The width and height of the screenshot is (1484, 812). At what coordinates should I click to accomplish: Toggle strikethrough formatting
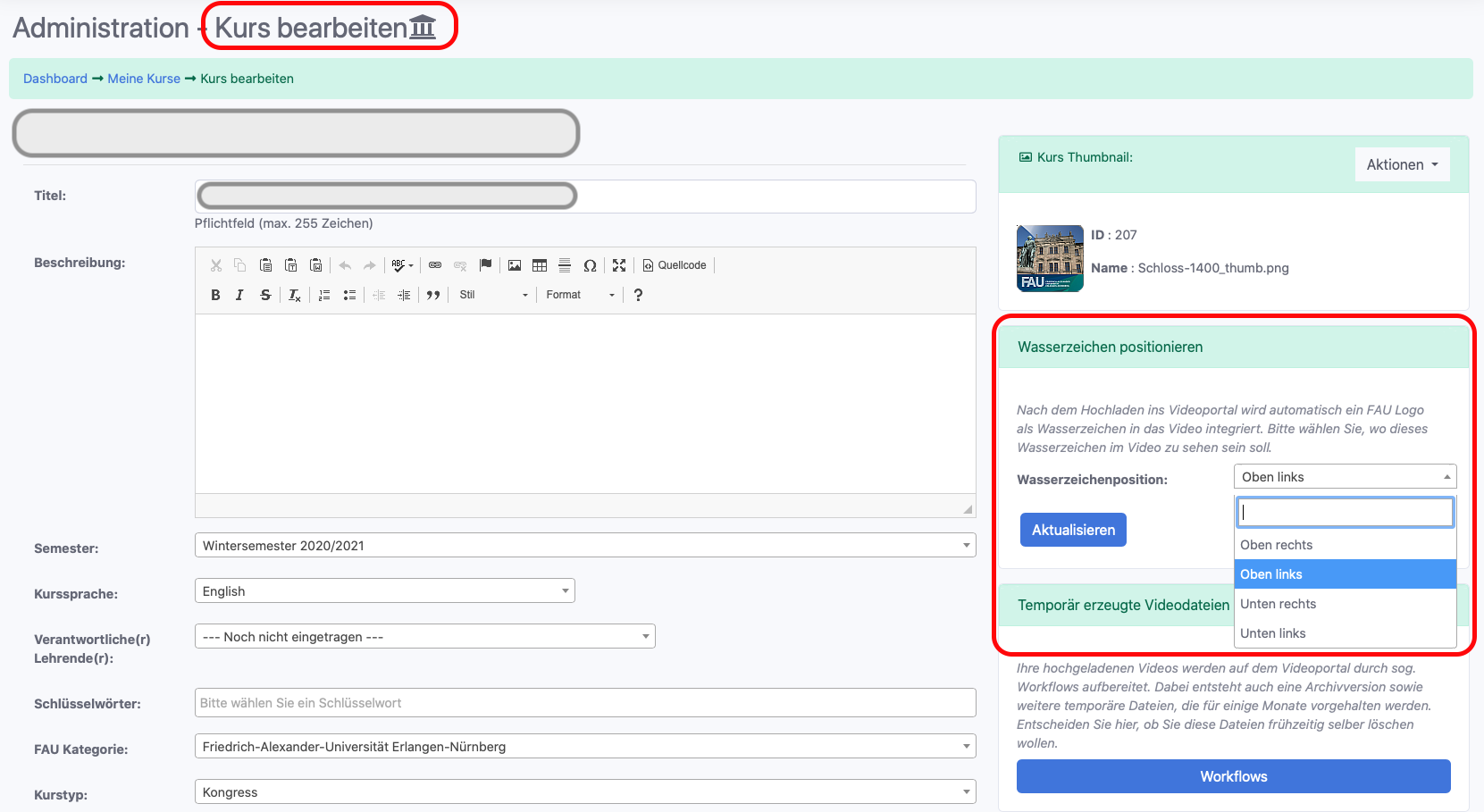click(265, 295)
